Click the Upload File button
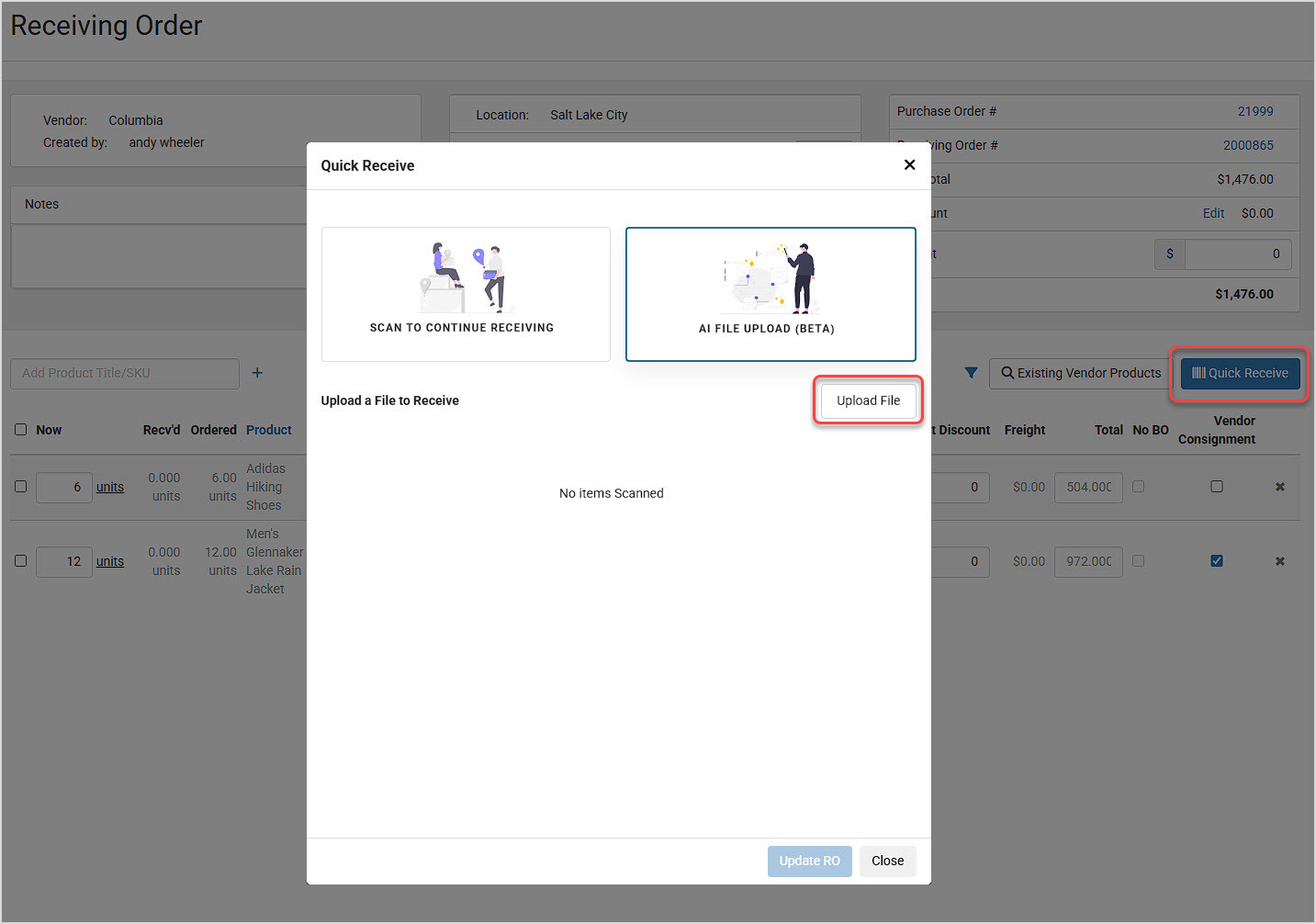This screenshot has width=1316, height=924. click(x=867, y=400)
